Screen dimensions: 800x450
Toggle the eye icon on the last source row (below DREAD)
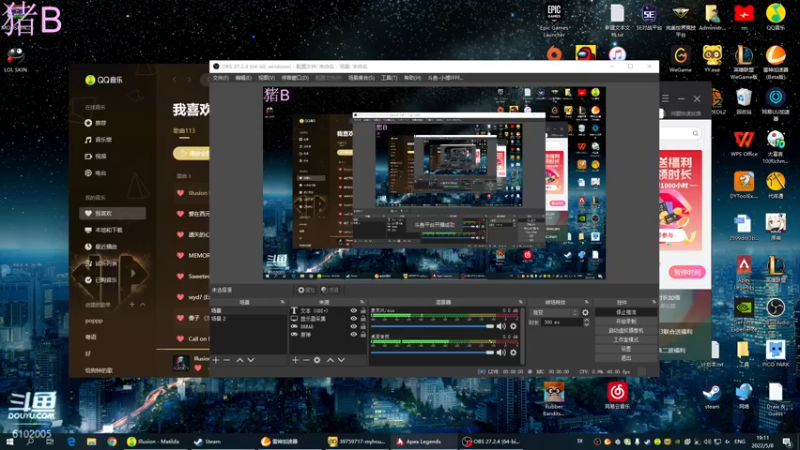[353, 335]
